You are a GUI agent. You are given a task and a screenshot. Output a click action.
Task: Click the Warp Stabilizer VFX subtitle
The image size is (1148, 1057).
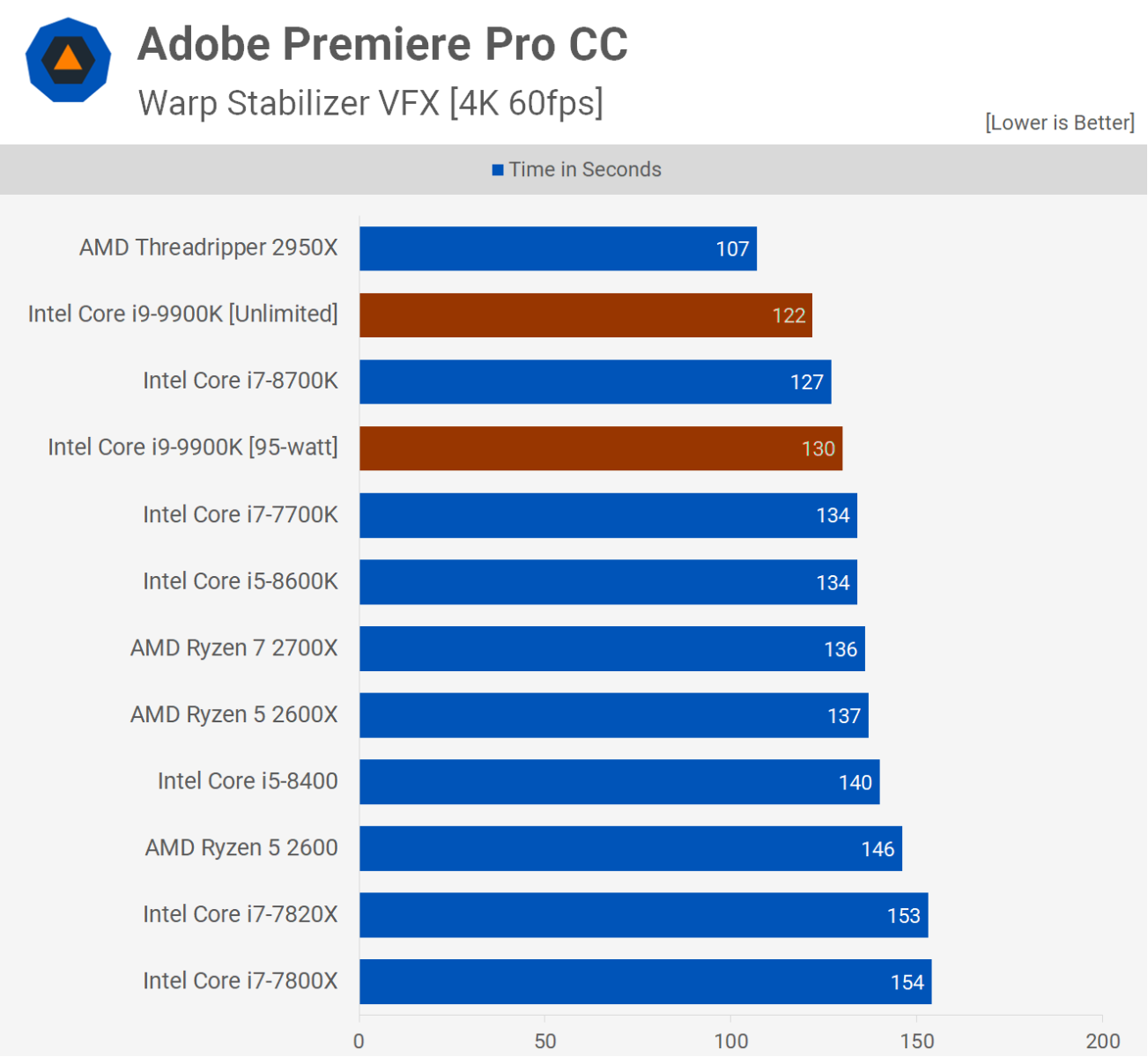(370, 103)
